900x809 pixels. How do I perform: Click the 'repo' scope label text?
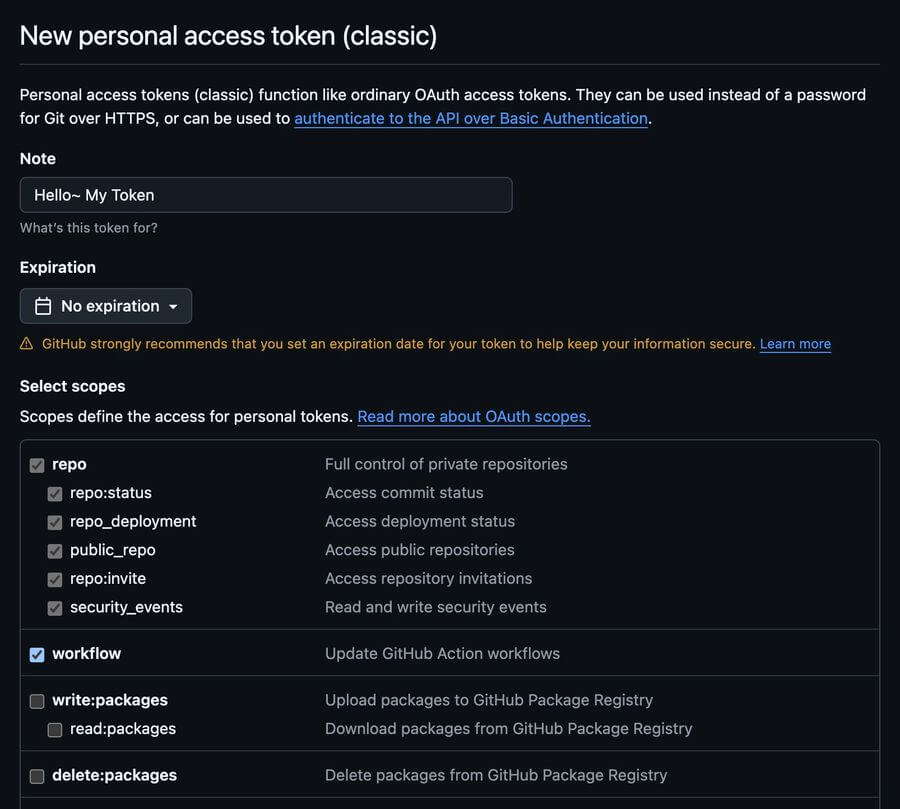point(69,464)
